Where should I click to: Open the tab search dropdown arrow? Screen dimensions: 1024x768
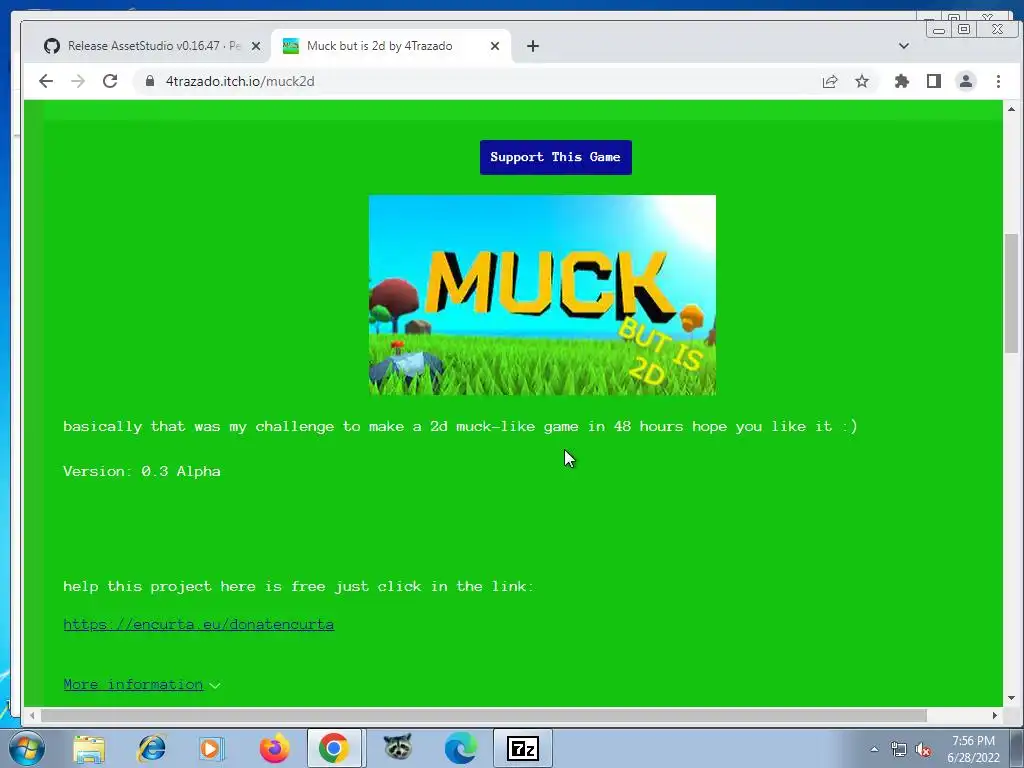(904, 46)
